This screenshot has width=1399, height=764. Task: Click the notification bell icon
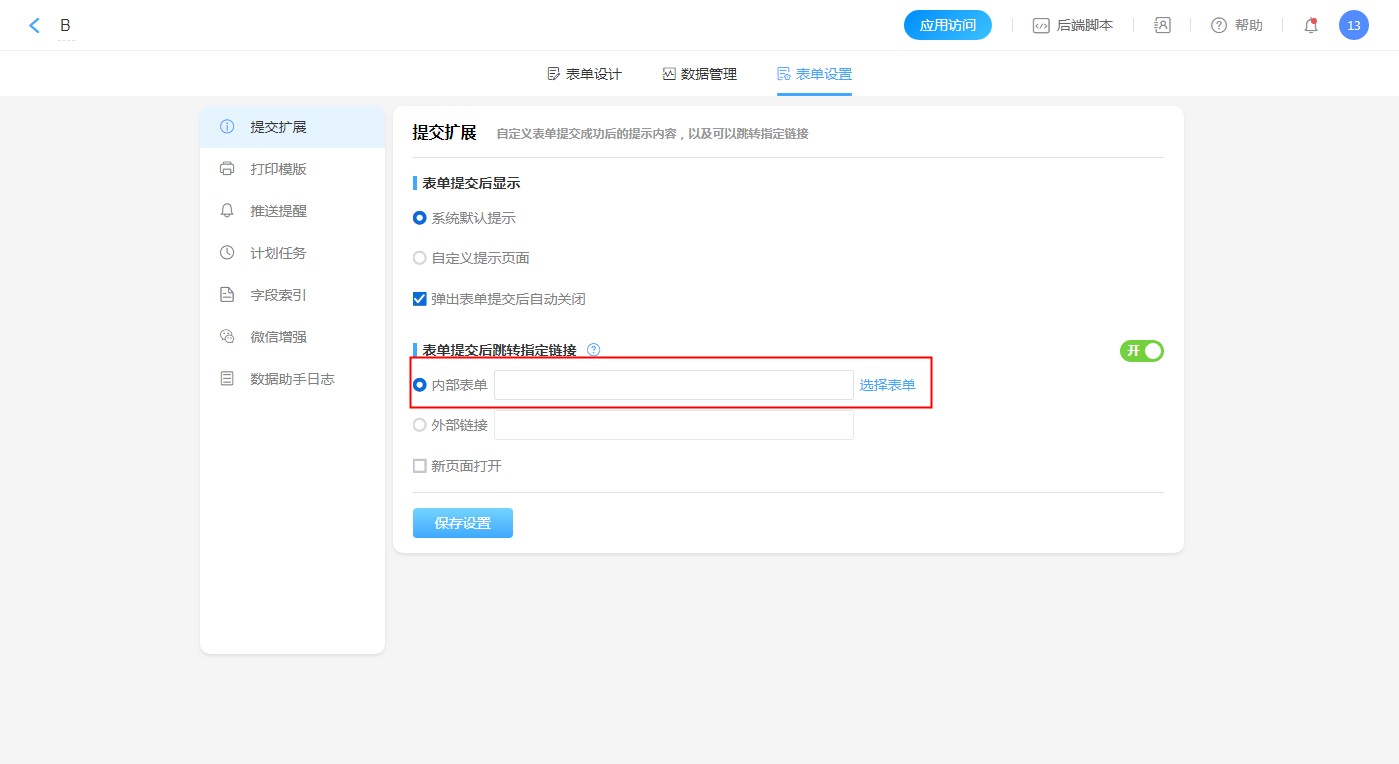[1310, 26]
